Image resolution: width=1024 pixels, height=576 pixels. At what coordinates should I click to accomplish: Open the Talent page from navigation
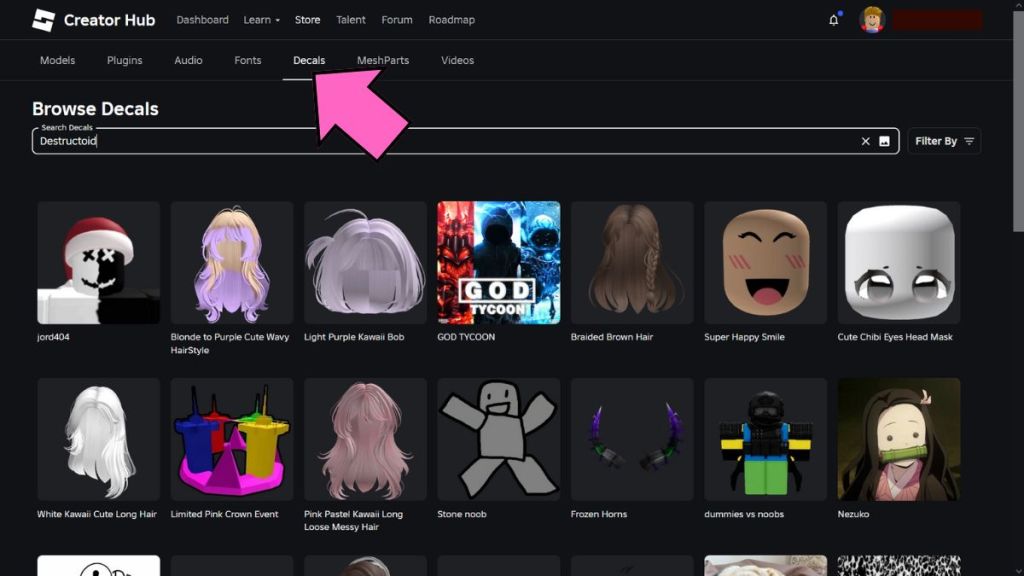[351, 19]
